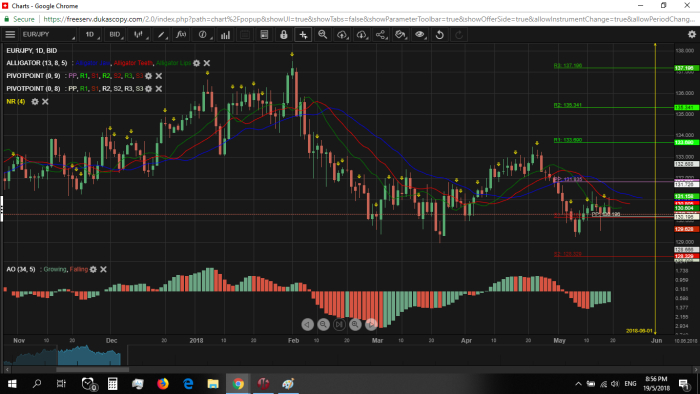Open Firefox from the Windows taskbar
This screenshot has width=700, height=394.
(x=163, y=384)
